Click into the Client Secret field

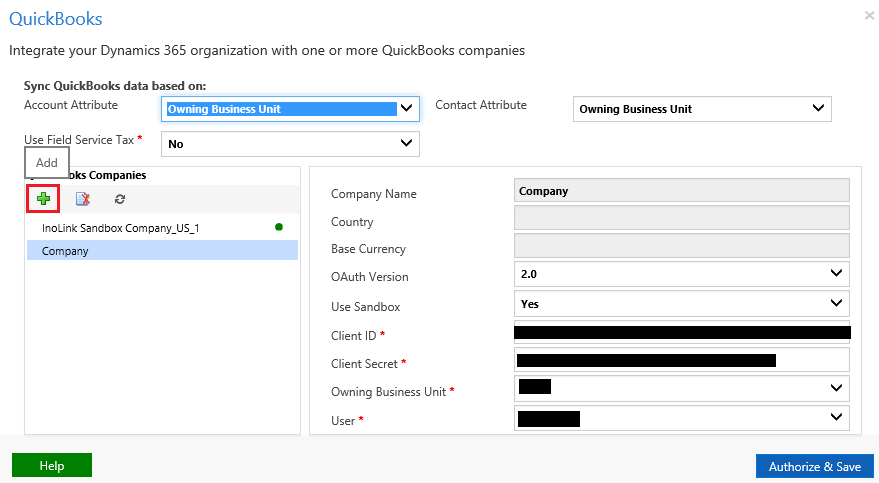pyautogui.click(x=682, y=360)
